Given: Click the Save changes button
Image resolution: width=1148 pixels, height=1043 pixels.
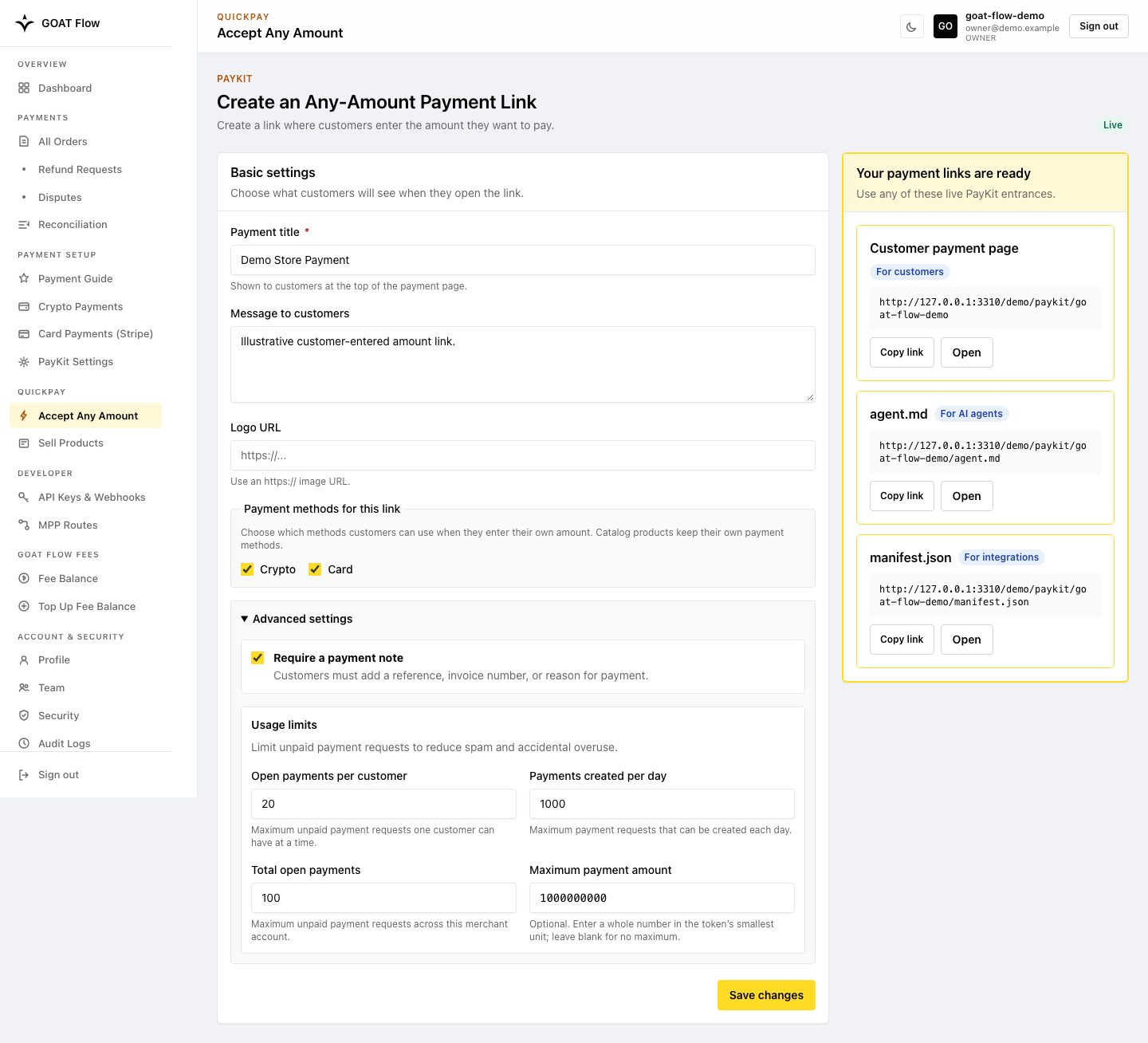Looking at the screenshot, I should [766, 995].
